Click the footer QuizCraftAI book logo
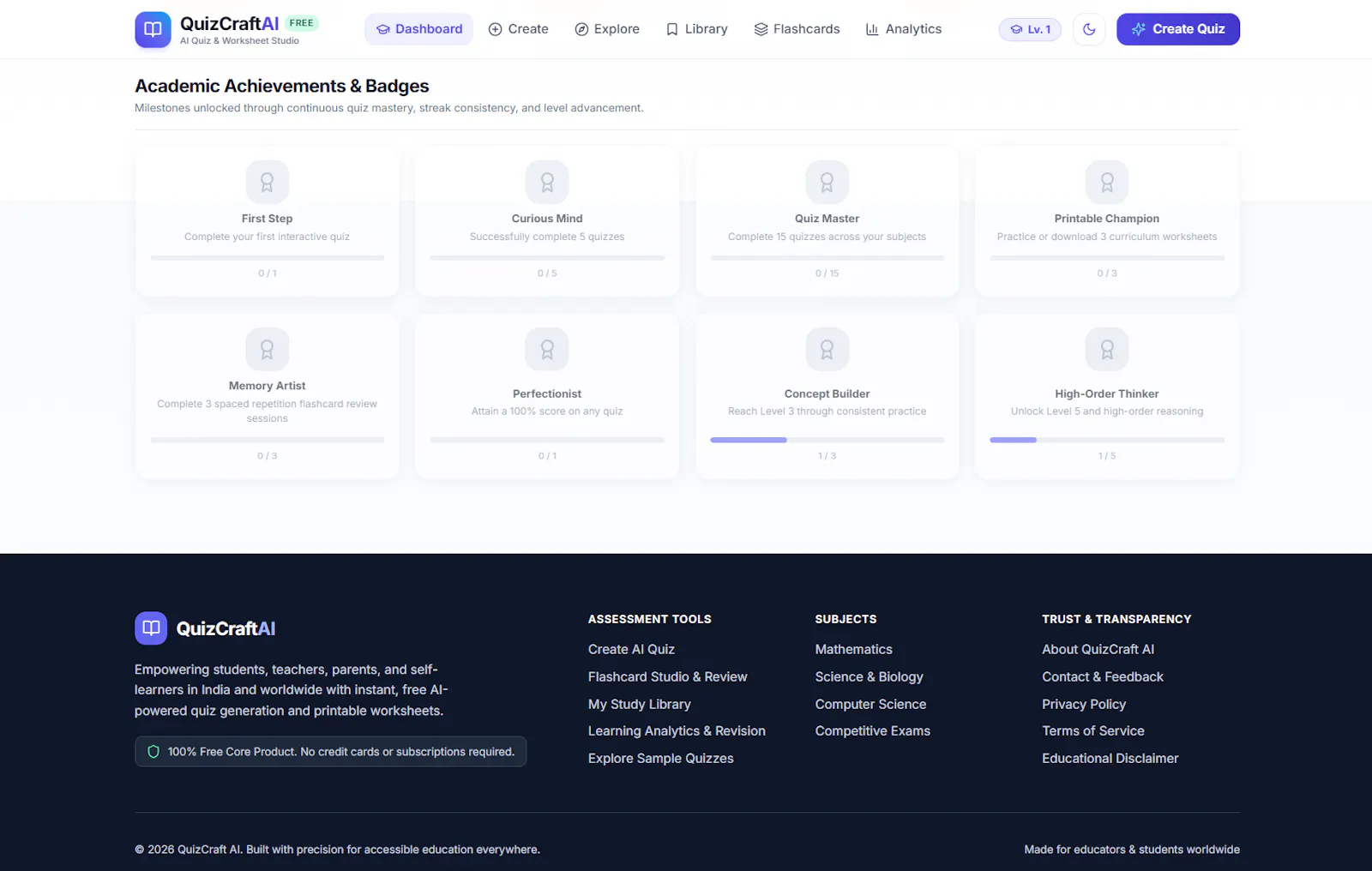Screen dimensions: 1372x871 point(151,628)
